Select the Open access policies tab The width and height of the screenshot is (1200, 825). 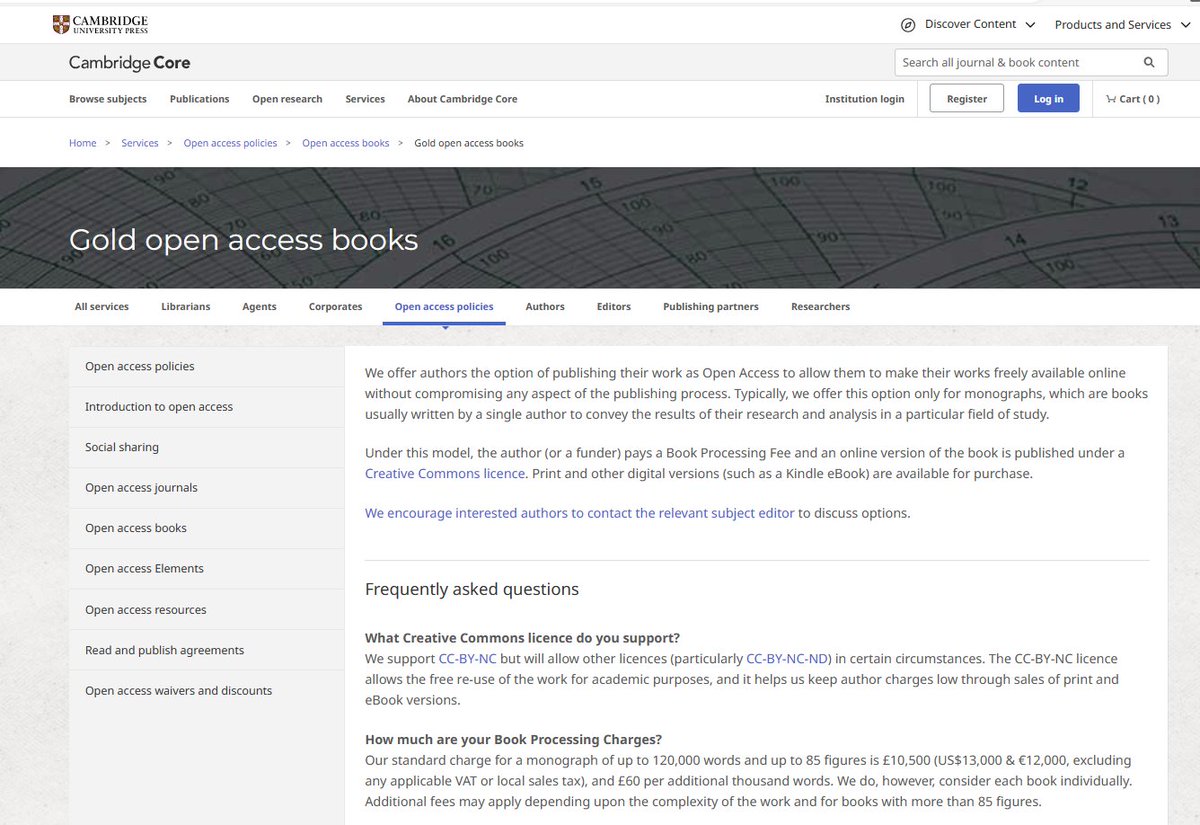click(444, 307)
